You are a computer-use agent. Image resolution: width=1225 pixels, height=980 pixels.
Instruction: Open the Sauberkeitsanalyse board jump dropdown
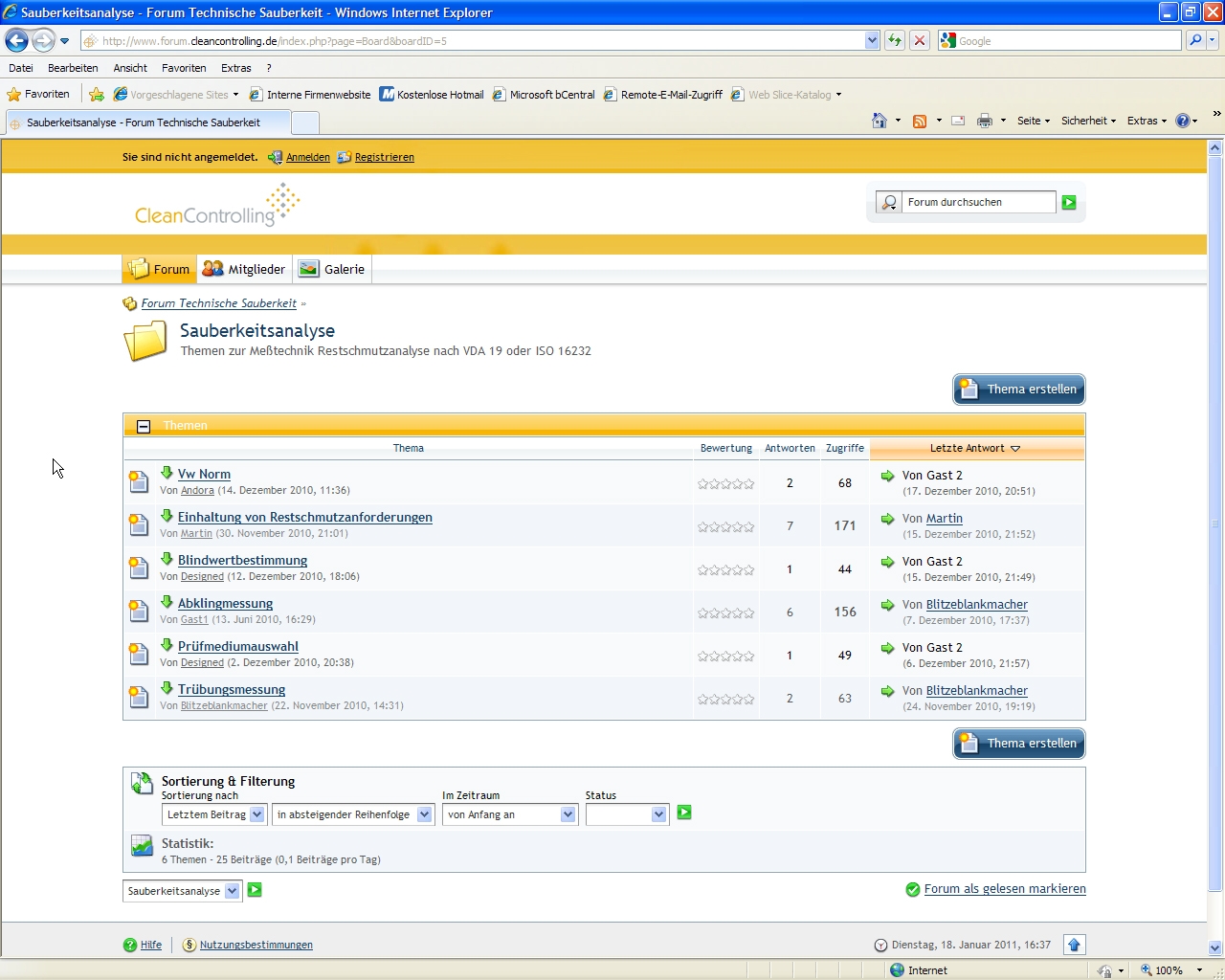coord(182,891)
